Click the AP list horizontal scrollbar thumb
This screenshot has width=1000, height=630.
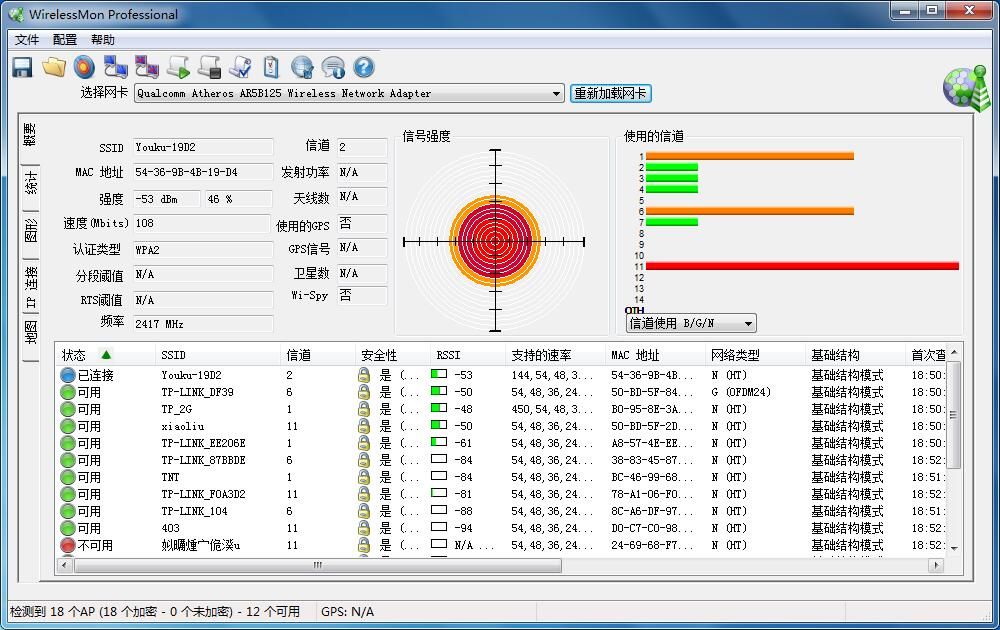tap(318, 566)
